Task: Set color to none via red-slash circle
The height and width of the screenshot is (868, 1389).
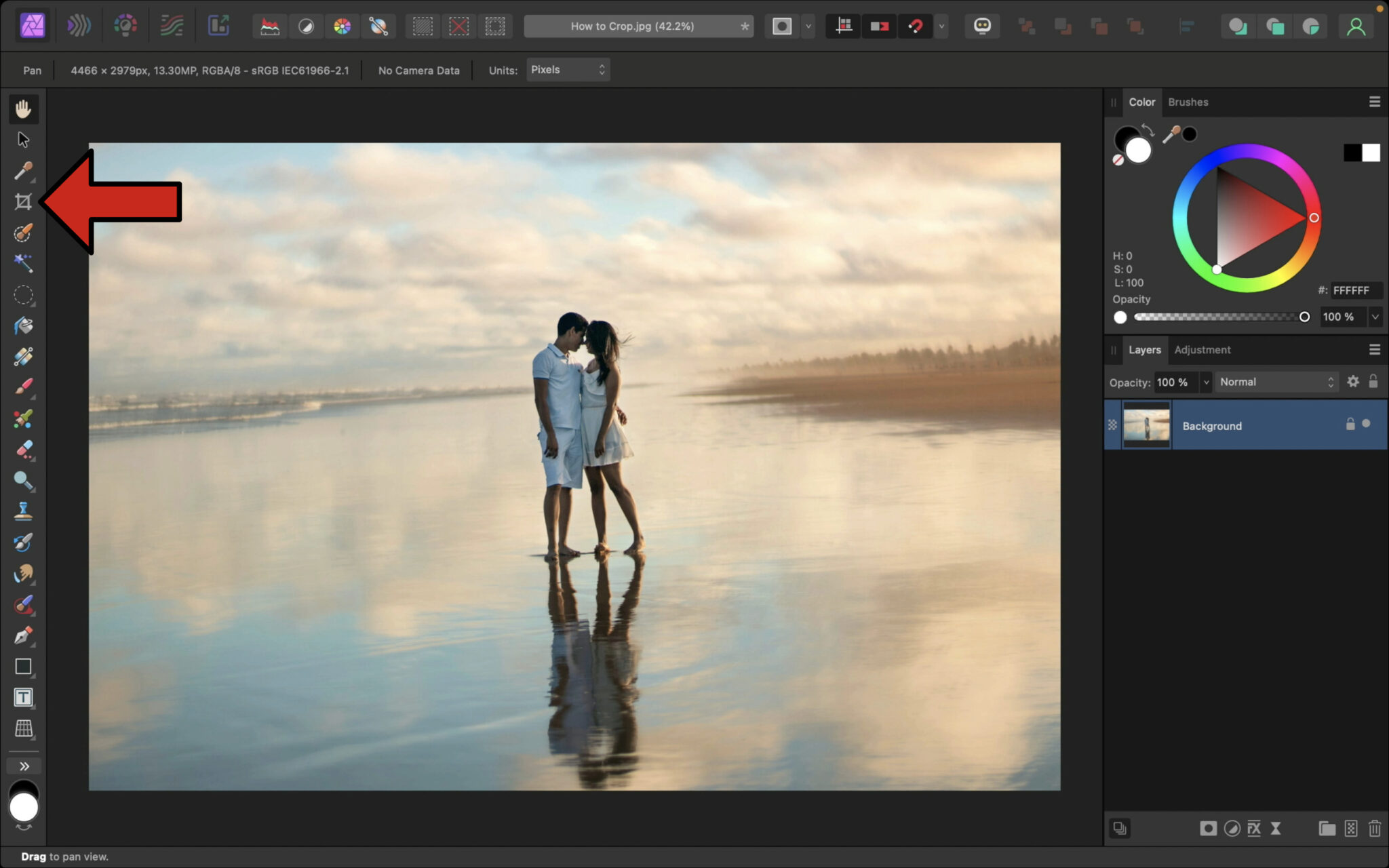Action: (x=1118, y=160)
